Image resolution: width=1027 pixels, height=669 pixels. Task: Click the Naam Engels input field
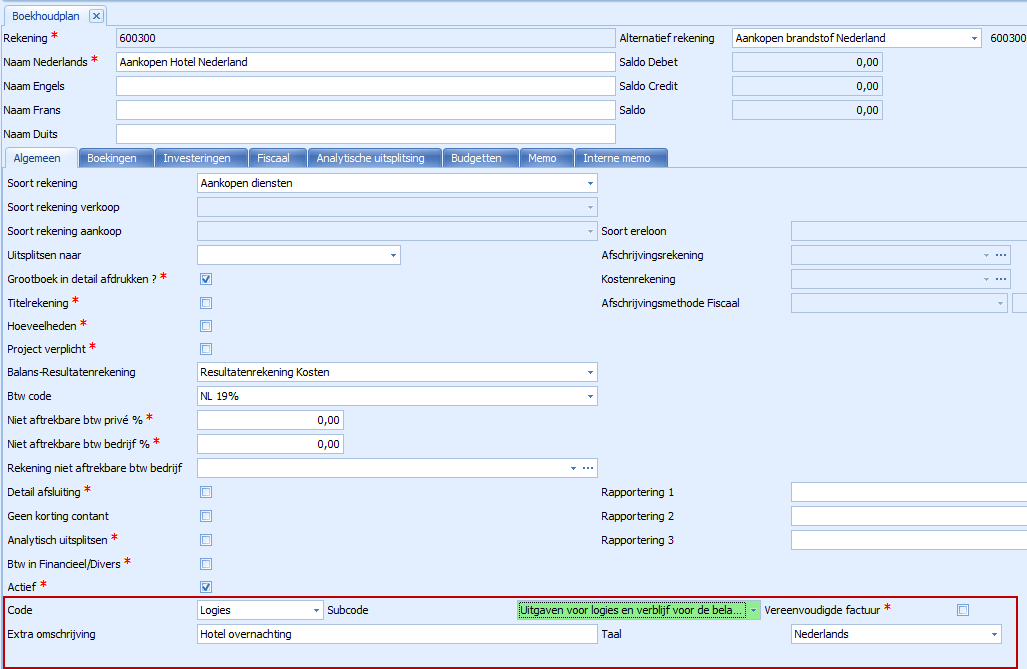click(x=365, y=86)
